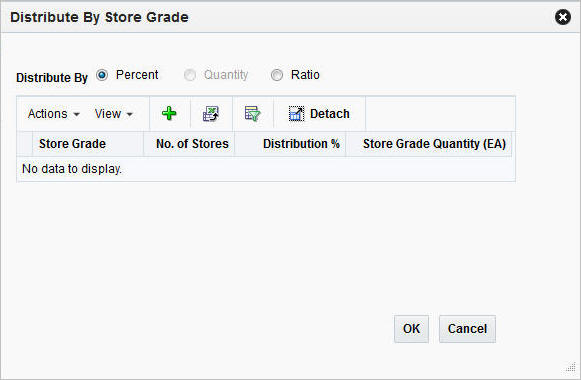Click the OK button

click(x=411, y=329)
